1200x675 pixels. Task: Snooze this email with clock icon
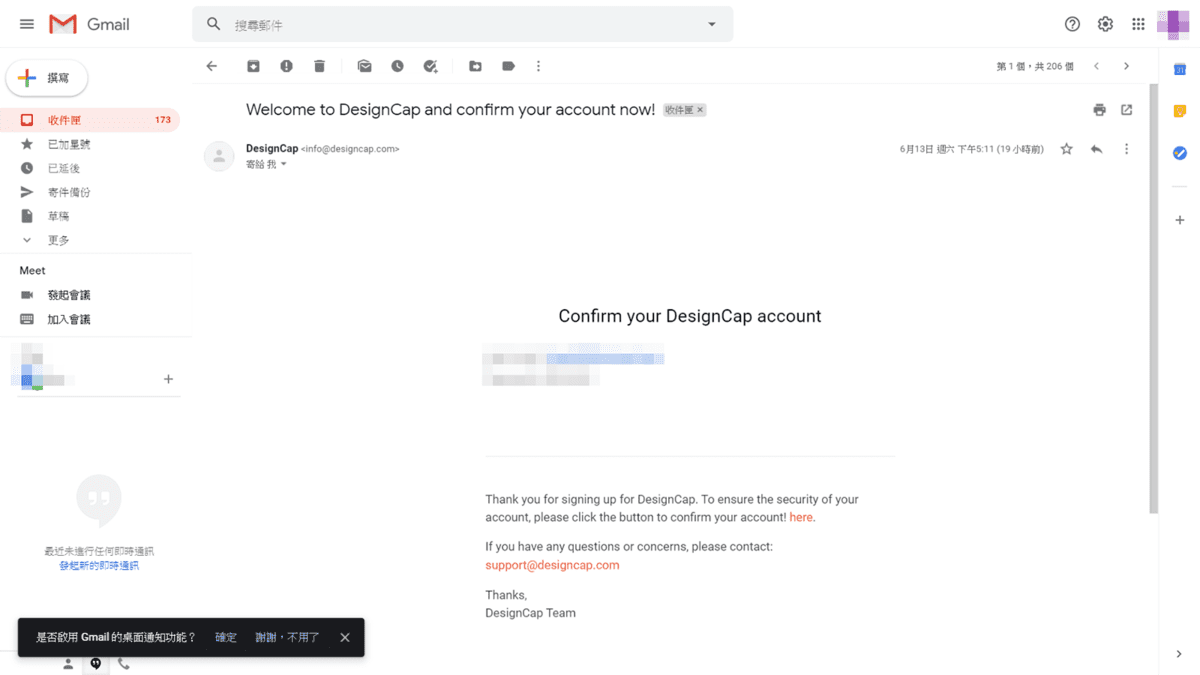[397, 66]
